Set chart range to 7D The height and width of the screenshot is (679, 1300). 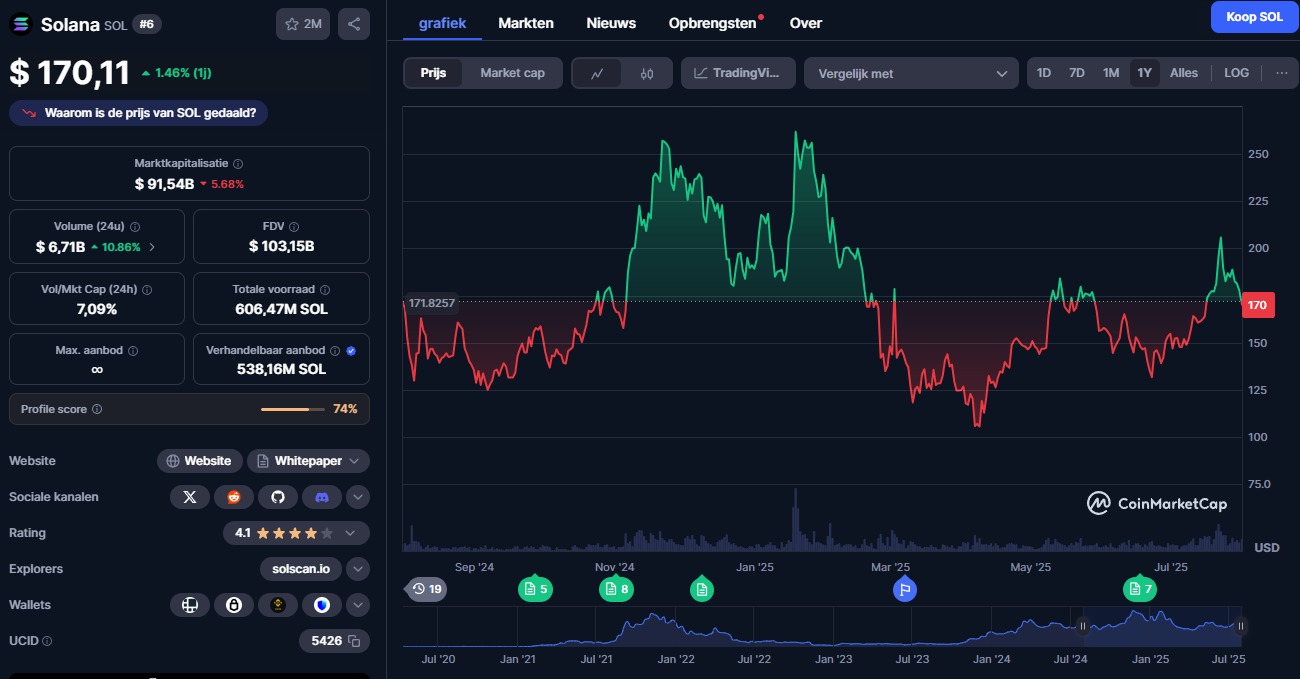[1077, 73]
